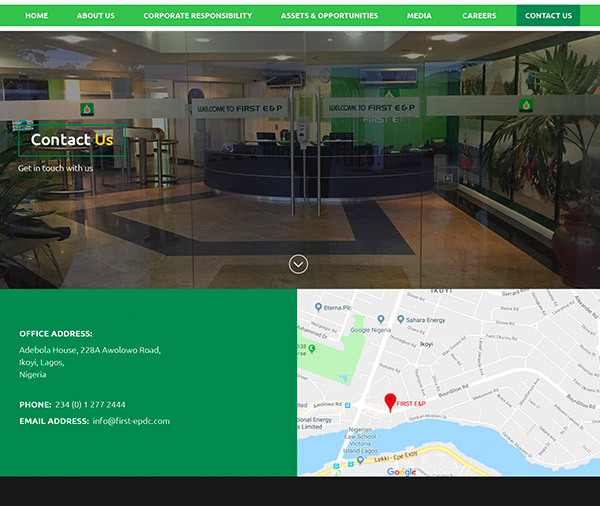Viewport: 600px width, 506px height.
Task: Click 'Adebola House, 228A Awolowo Road' text
Action: click(90, 350)
